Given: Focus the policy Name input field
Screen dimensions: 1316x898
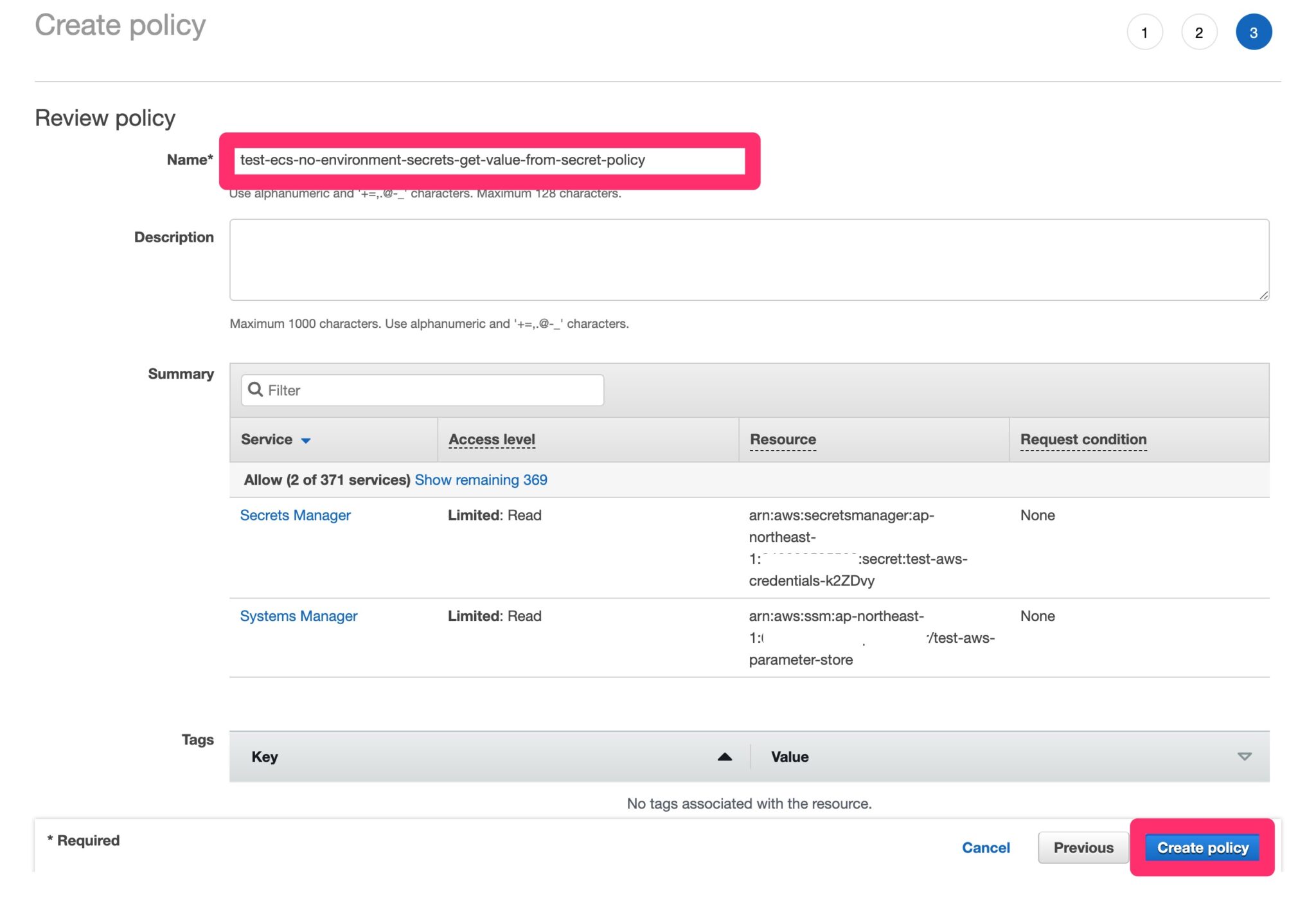Looking at the screenshot, I should tap(489, 160).
